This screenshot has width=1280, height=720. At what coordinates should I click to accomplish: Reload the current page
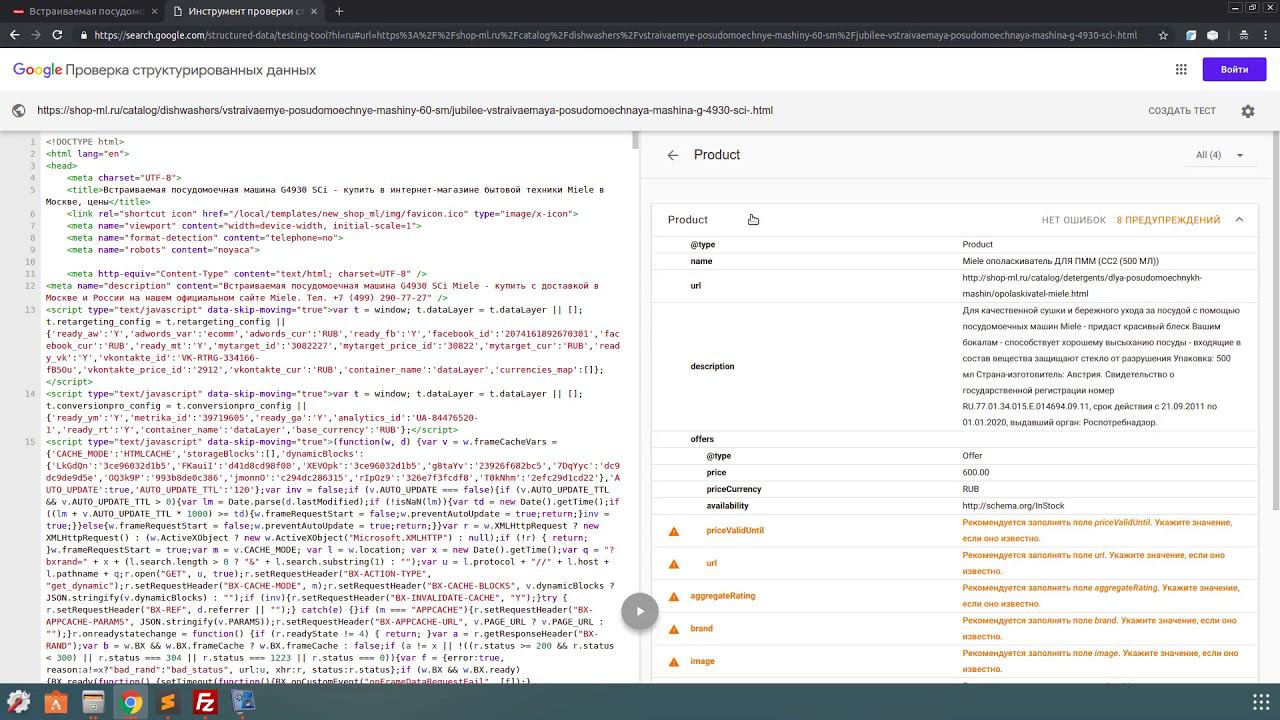pyautogui.click(x=57, y=35)
